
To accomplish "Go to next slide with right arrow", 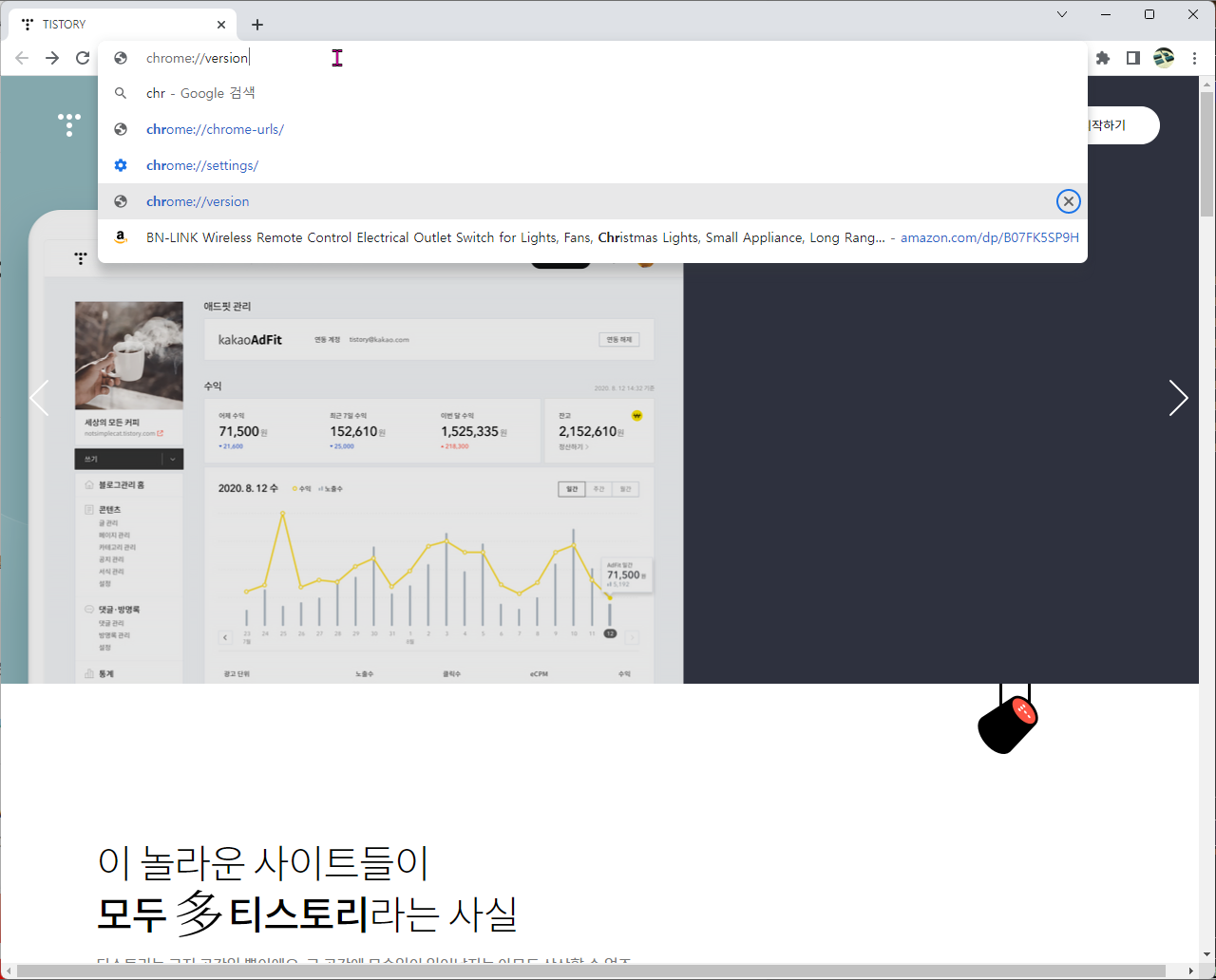I will click(x=1178, y=398).
